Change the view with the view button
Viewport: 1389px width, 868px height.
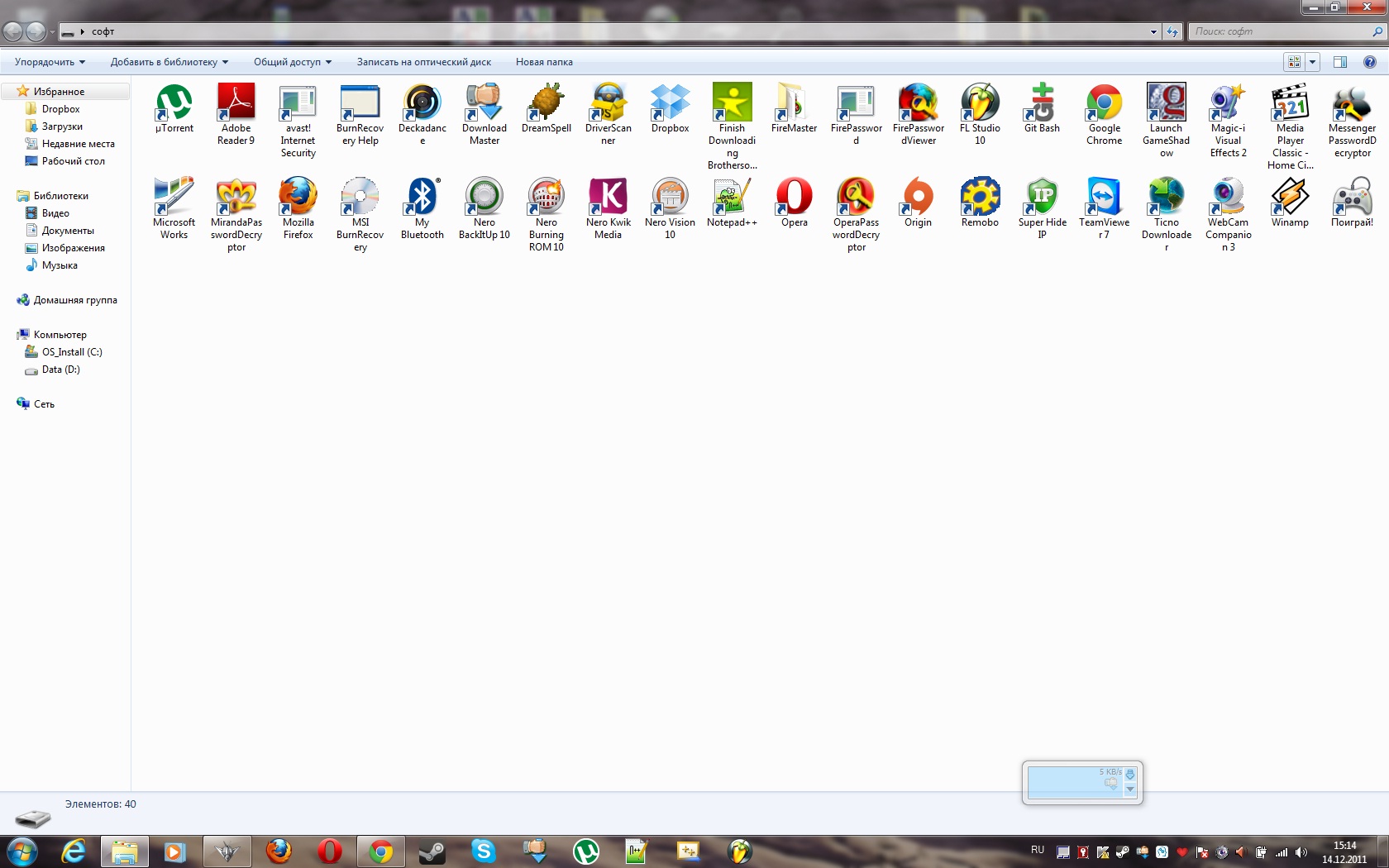(x=1294, y=62)
